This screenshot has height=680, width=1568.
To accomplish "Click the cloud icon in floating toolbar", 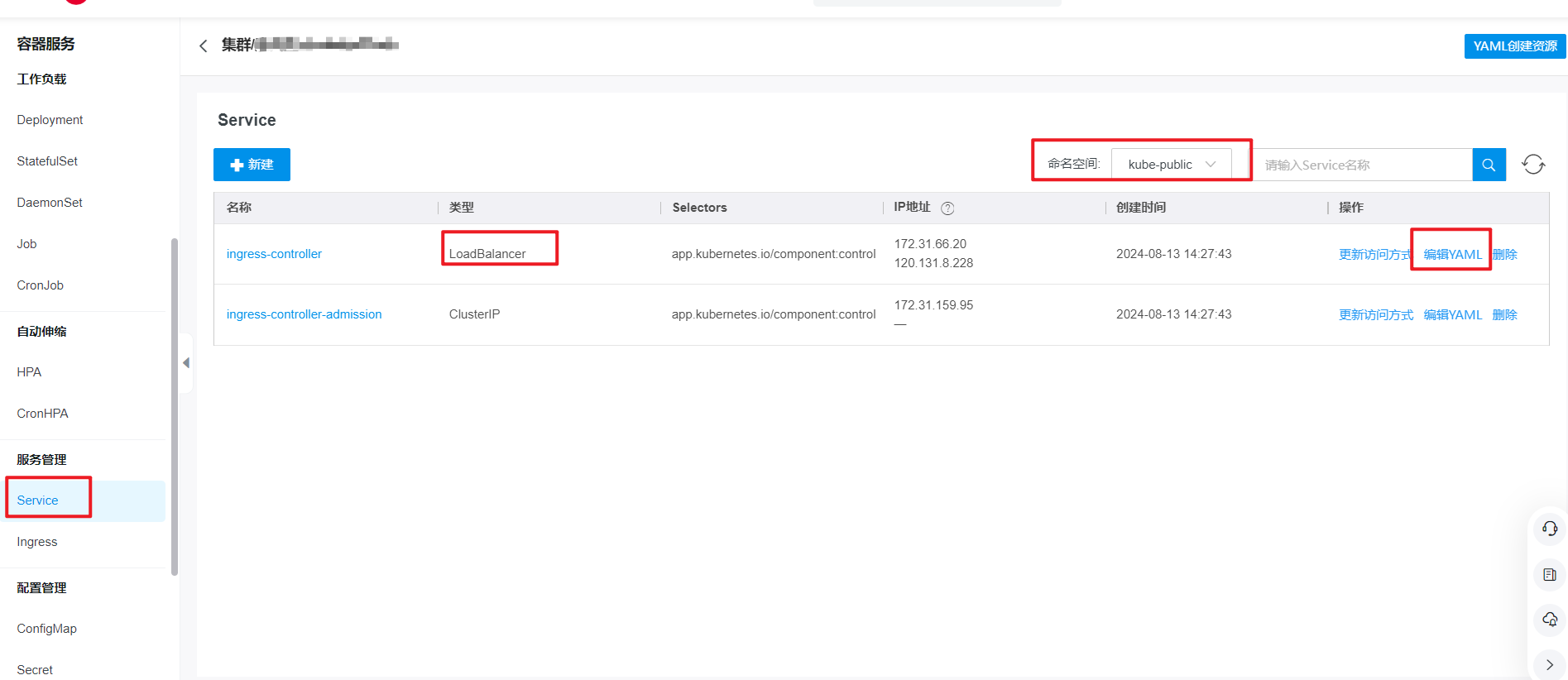I will point(1549,620).
